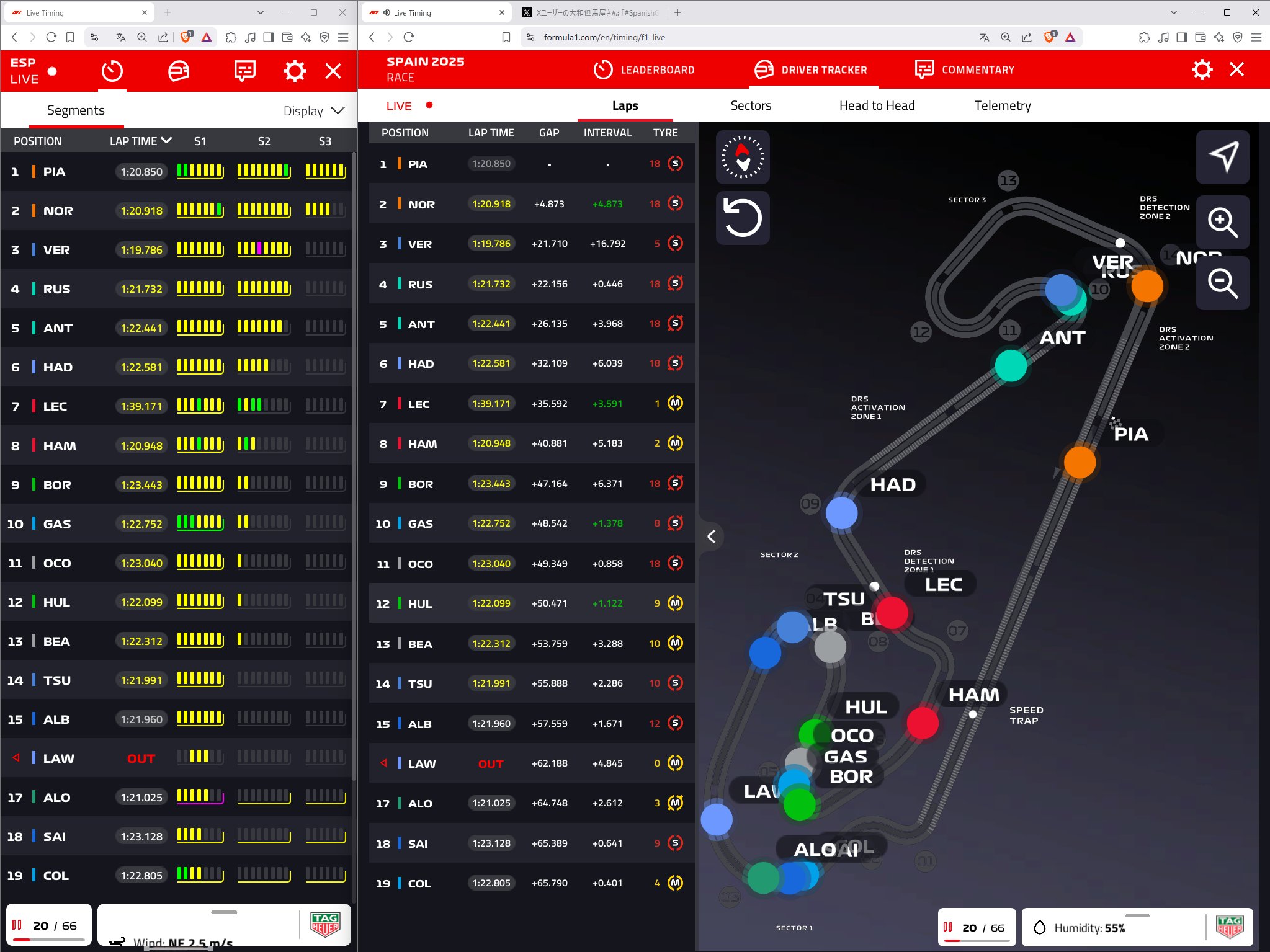Click translate icon in right browser address bar
Screen dimensions: 1270x952
[984, 37]
